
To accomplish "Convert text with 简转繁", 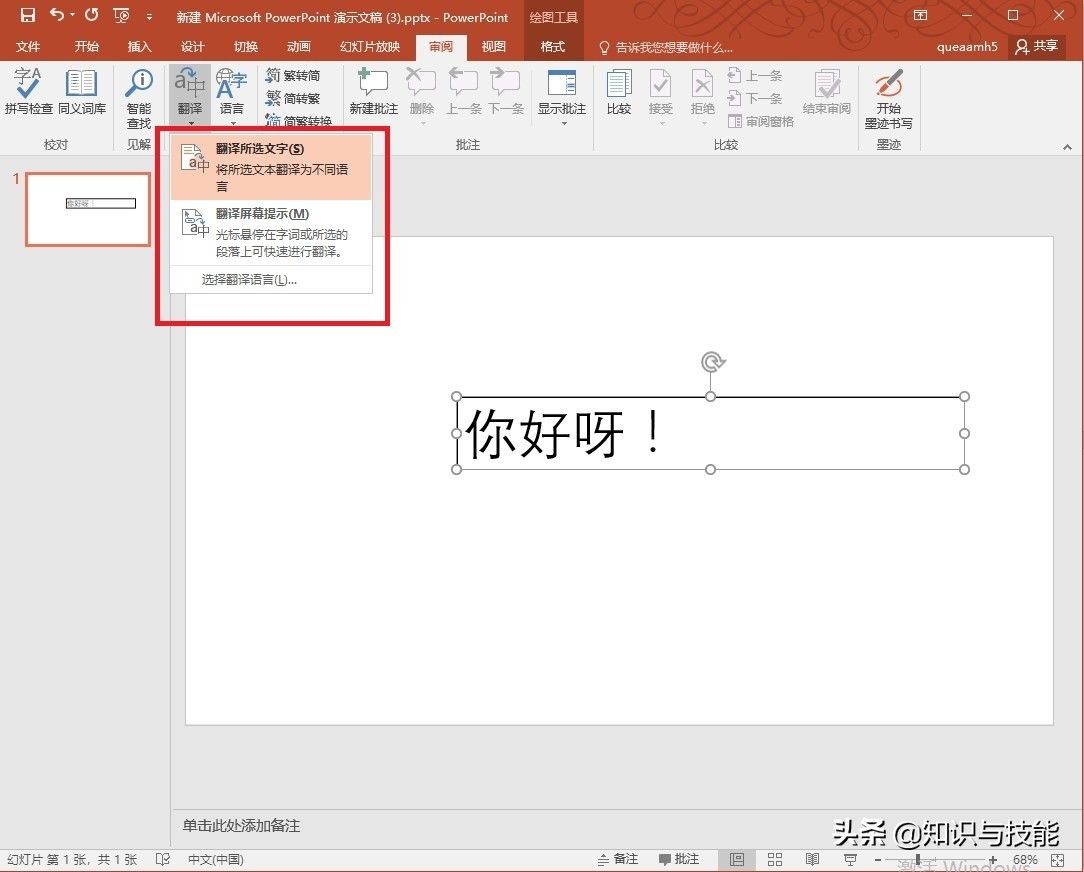I will click(293, 98).
